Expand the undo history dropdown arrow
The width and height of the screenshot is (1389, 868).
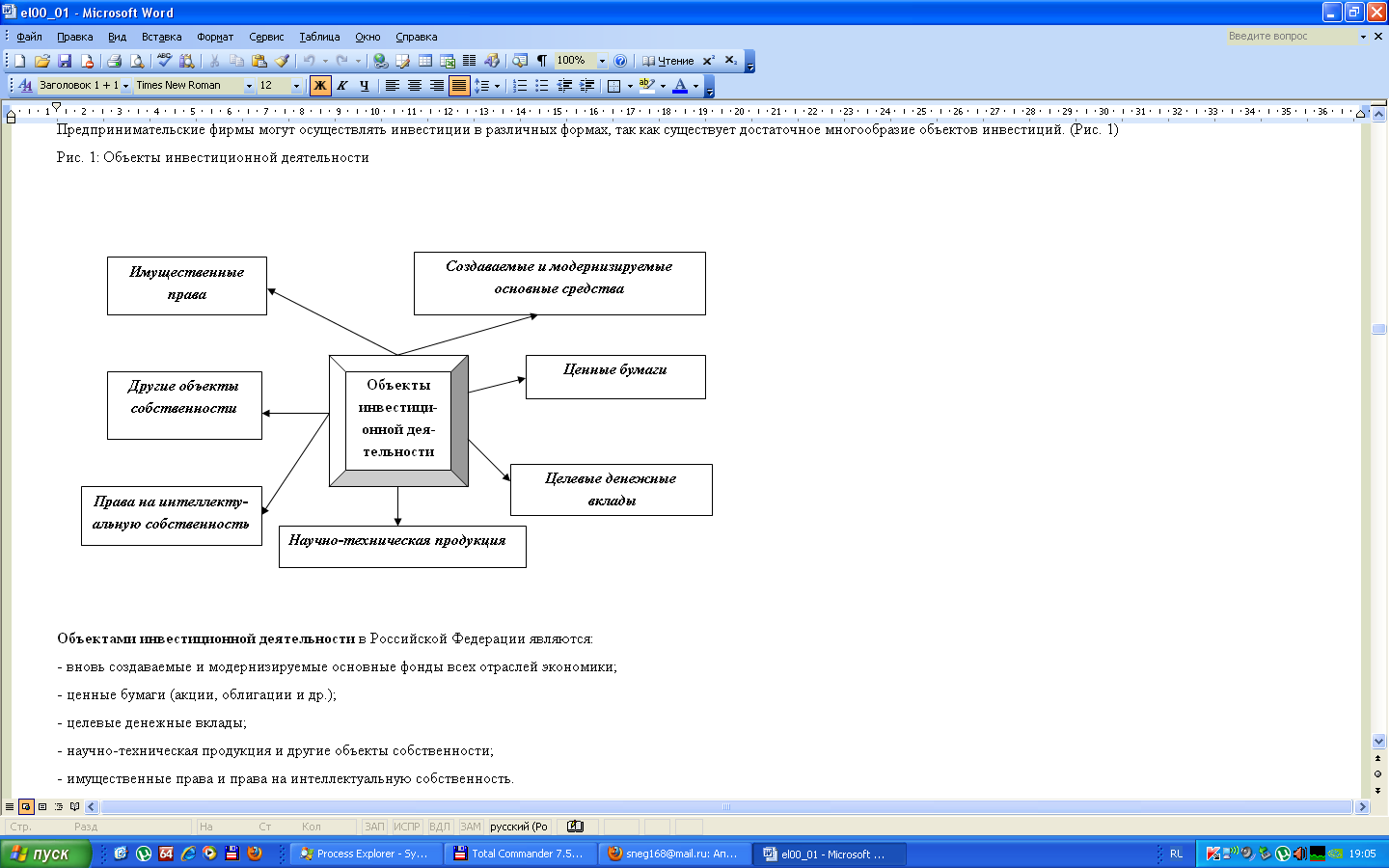(x=325, y=61)
